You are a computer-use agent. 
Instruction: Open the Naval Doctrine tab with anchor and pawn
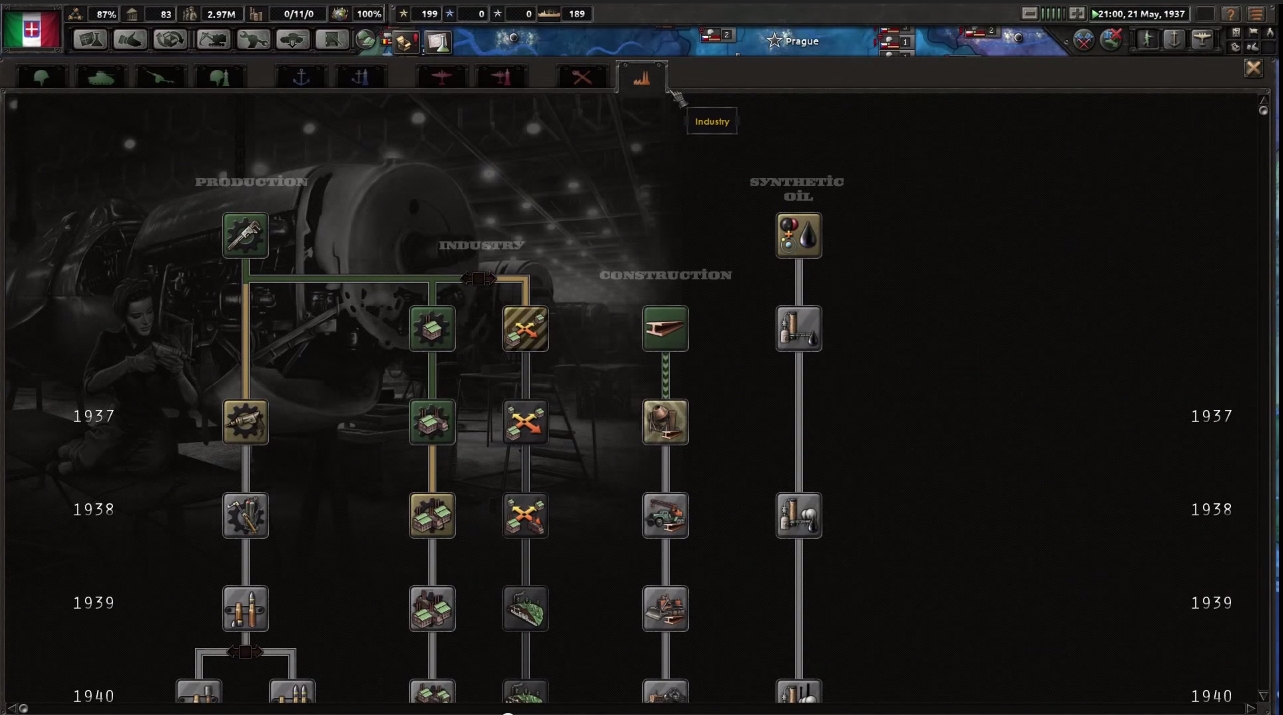(x=361, y=77)
